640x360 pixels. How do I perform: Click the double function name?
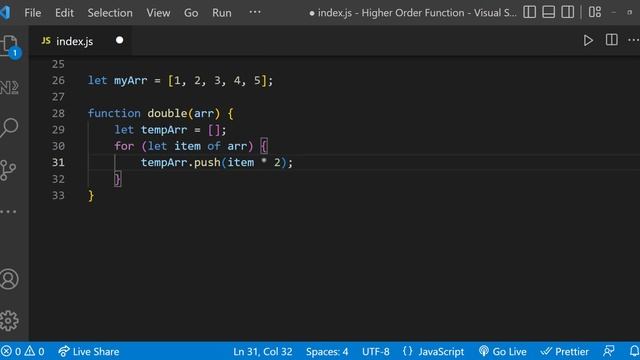(x=167, y=113)
